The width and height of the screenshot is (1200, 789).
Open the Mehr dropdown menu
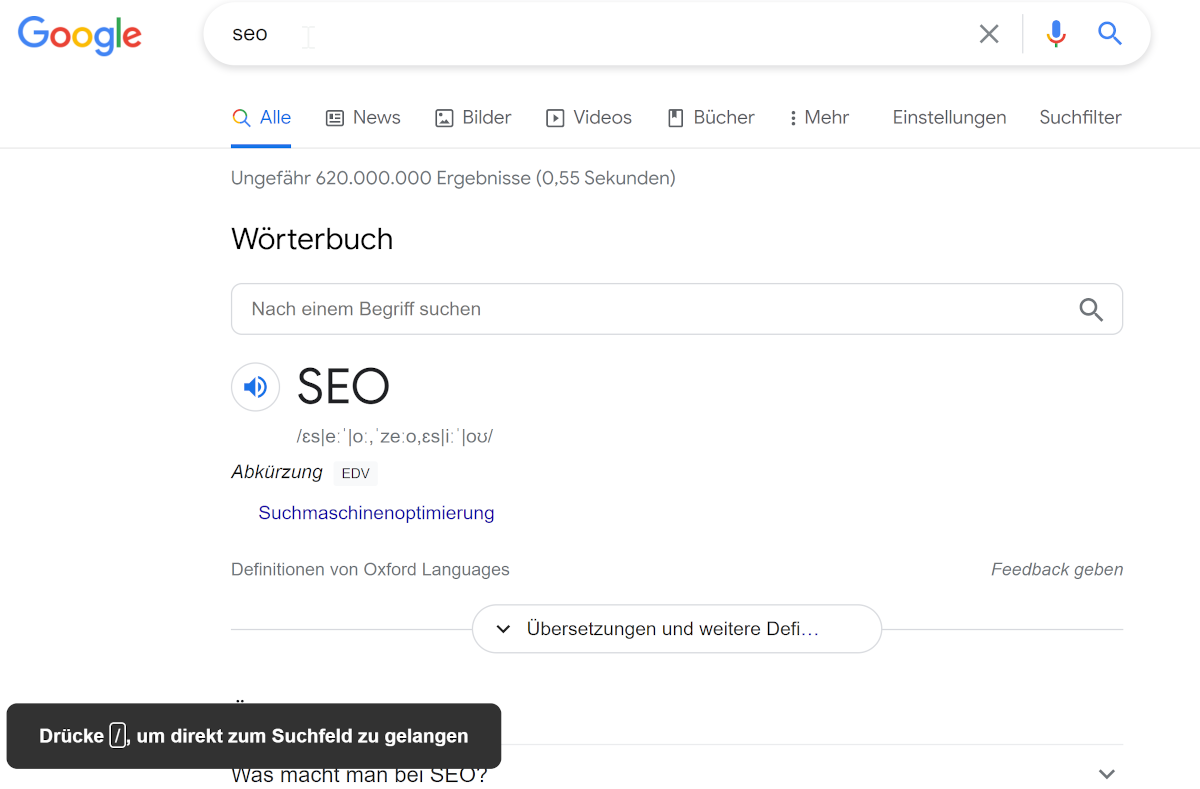pos(818,117)
